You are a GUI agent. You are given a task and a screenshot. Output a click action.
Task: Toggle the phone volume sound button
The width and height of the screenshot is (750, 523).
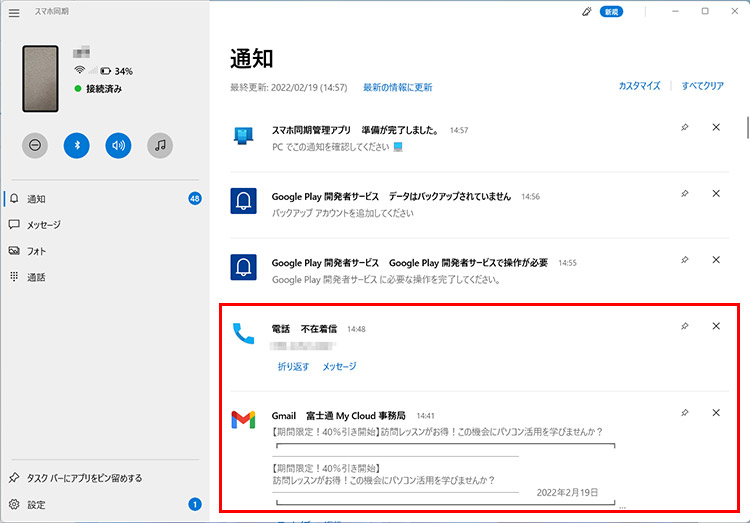coord(119,145)
